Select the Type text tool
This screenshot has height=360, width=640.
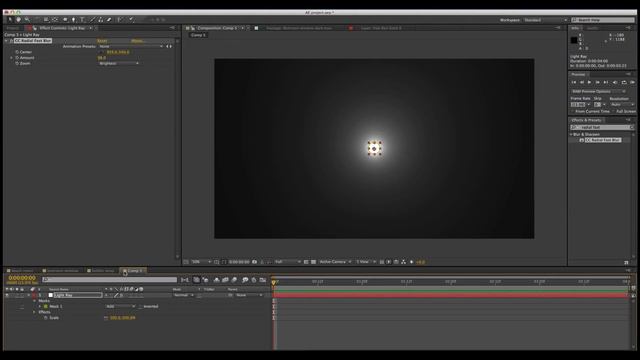pyautogui.click(x=82, y=20)
